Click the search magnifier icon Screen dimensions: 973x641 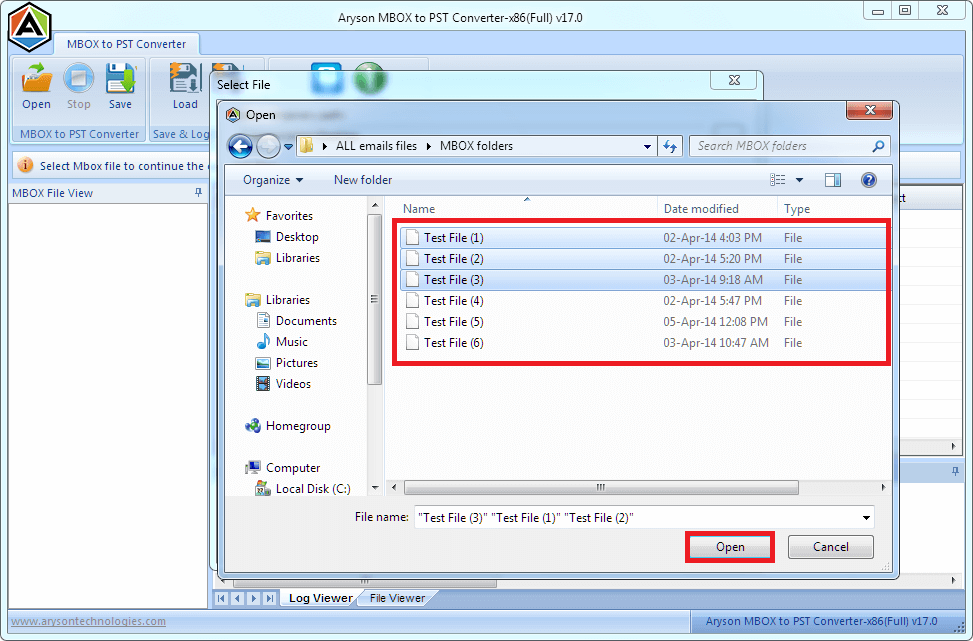[878, 146]
